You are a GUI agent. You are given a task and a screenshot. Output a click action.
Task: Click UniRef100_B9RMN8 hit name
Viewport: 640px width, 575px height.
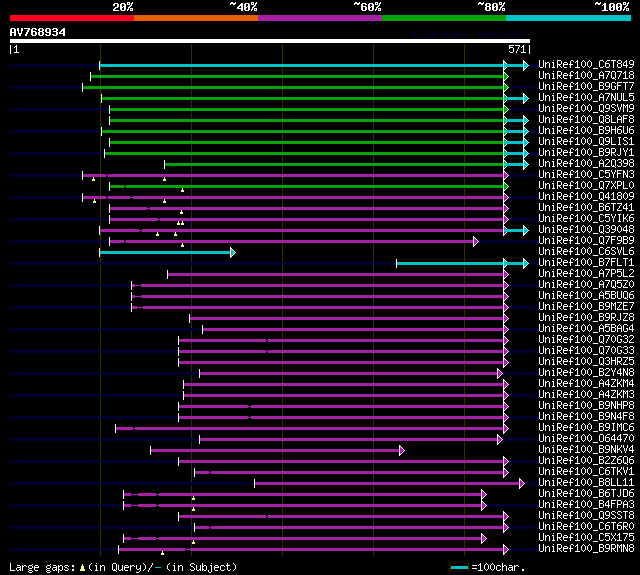tap(586, 549)
